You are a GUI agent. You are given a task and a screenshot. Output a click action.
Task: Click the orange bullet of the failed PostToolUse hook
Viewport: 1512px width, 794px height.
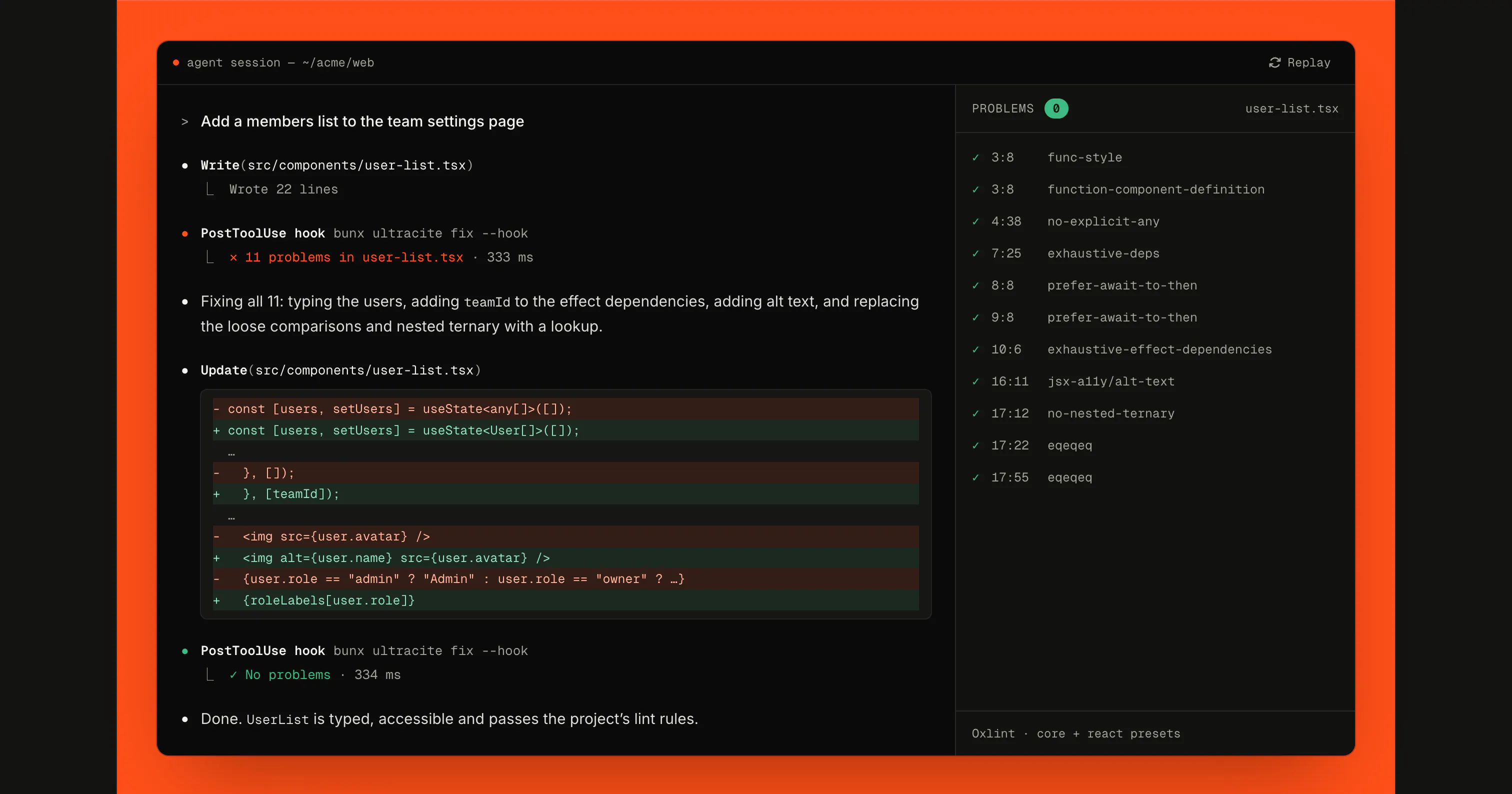[185, 233]
